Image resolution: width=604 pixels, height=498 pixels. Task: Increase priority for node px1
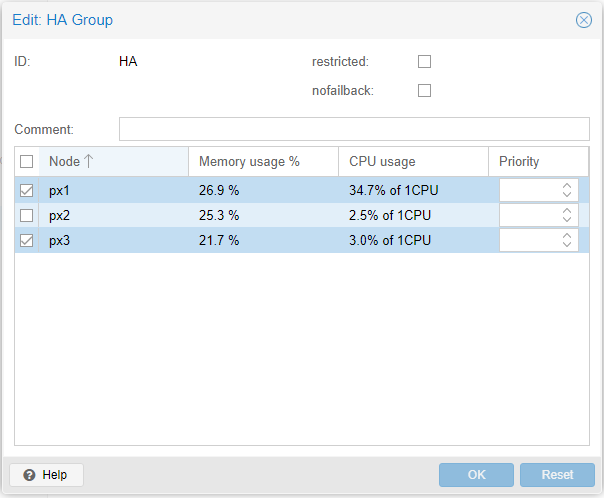(567, 185)
